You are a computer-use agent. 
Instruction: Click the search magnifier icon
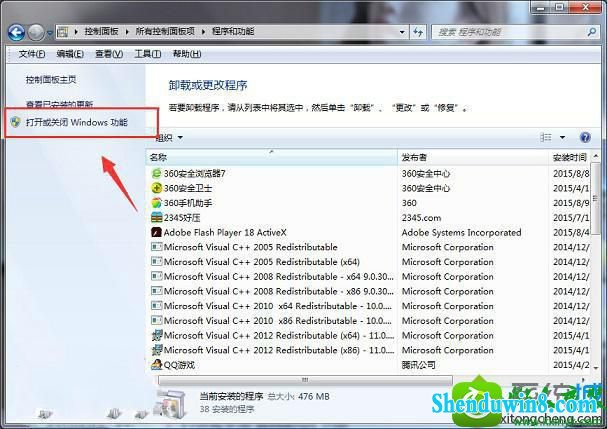[592, 32]
